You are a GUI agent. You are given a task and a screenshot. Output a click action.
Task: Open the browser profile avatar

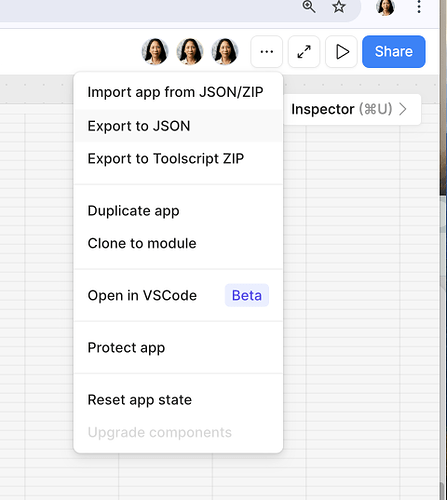(x=386, y=7)
